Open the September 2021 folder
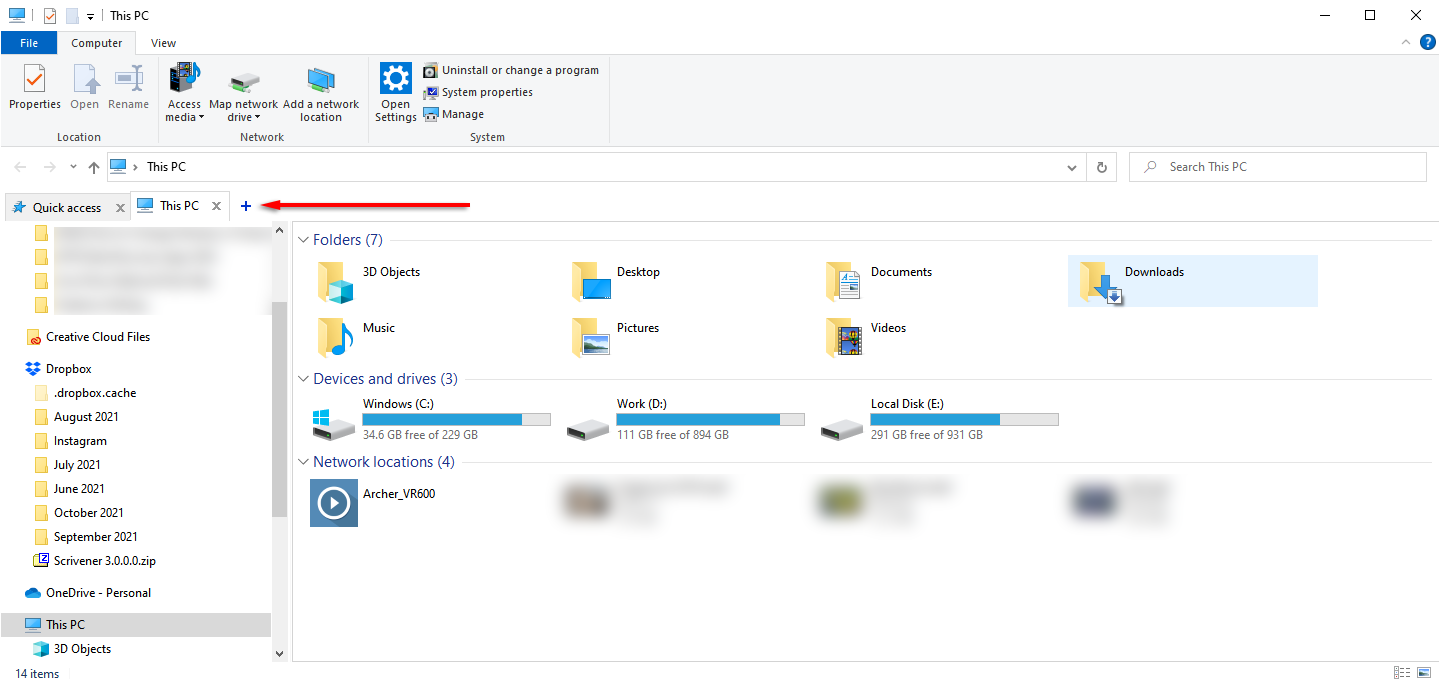 click(96, 537)
